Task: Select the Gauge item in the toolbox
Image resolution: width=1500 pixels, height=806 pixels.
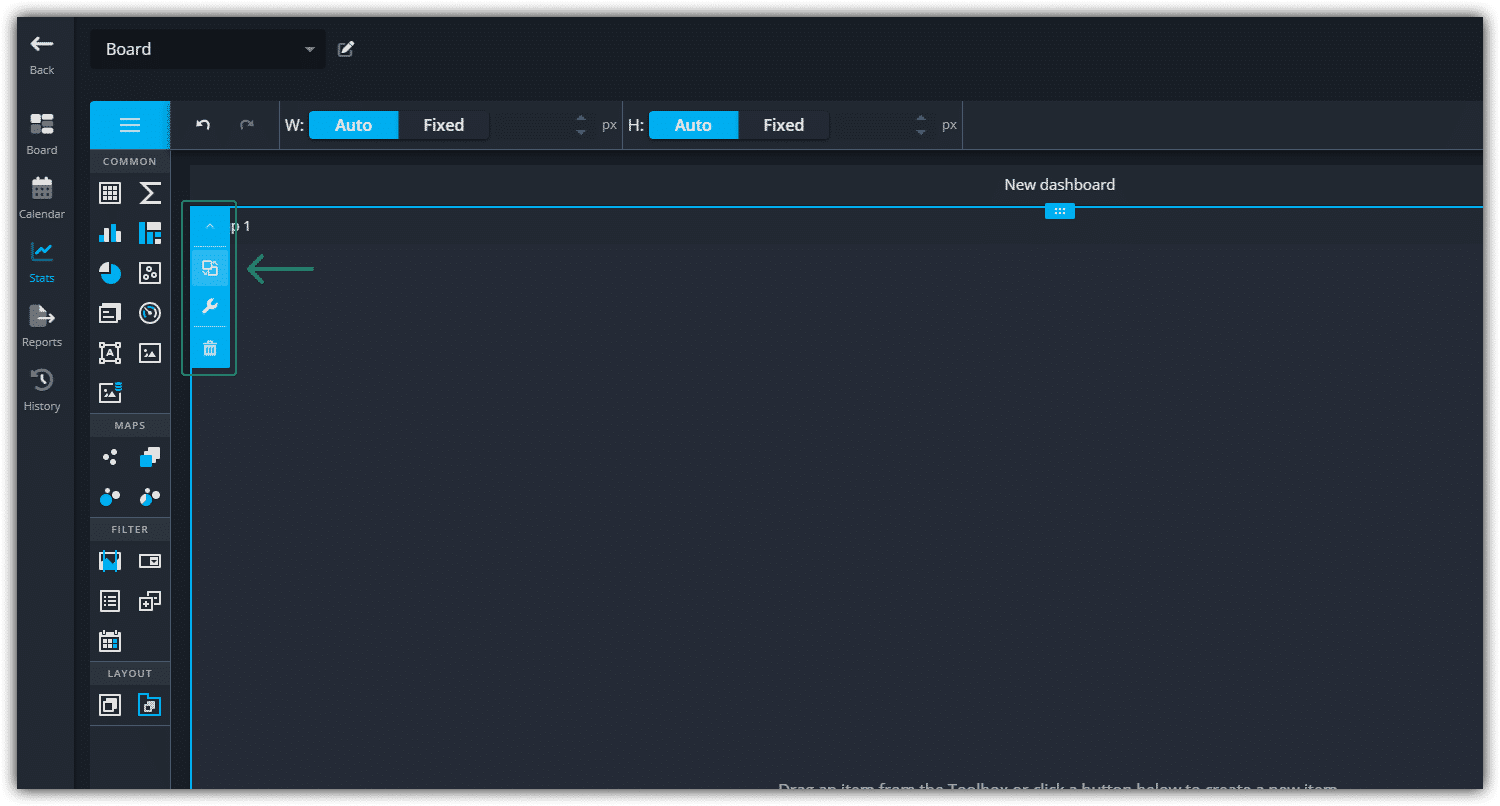Action: pos(150,313)
